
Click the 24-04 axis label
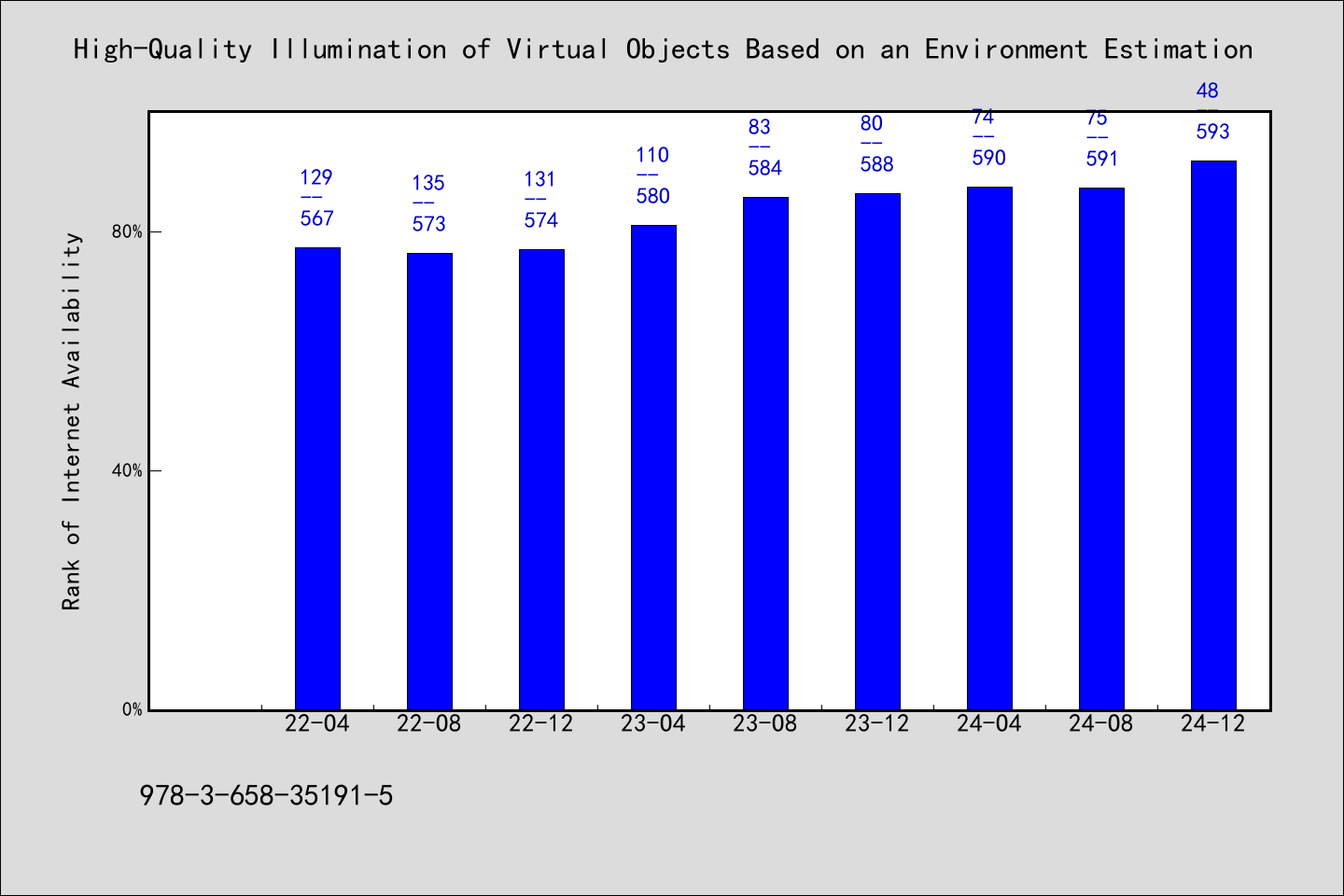989,724
